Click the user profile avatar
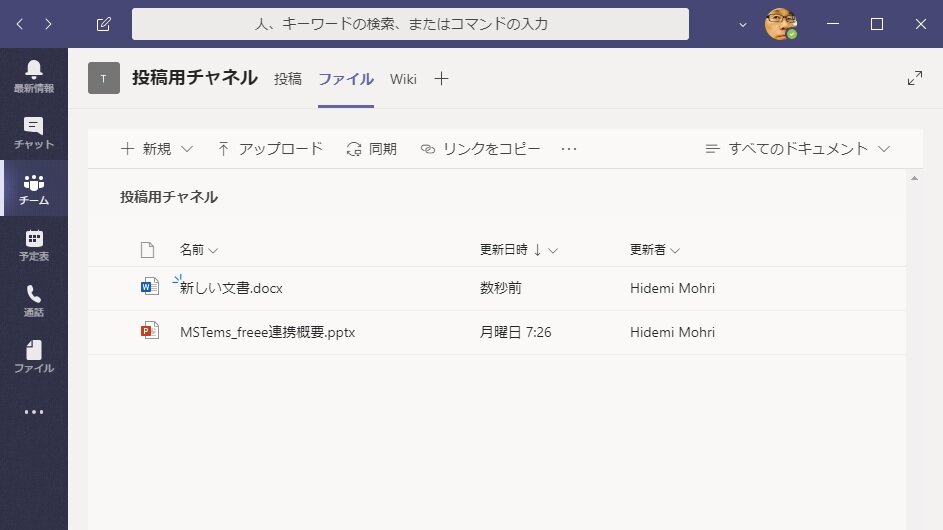This screenshot has width=943, height=530. coord(780,24)
